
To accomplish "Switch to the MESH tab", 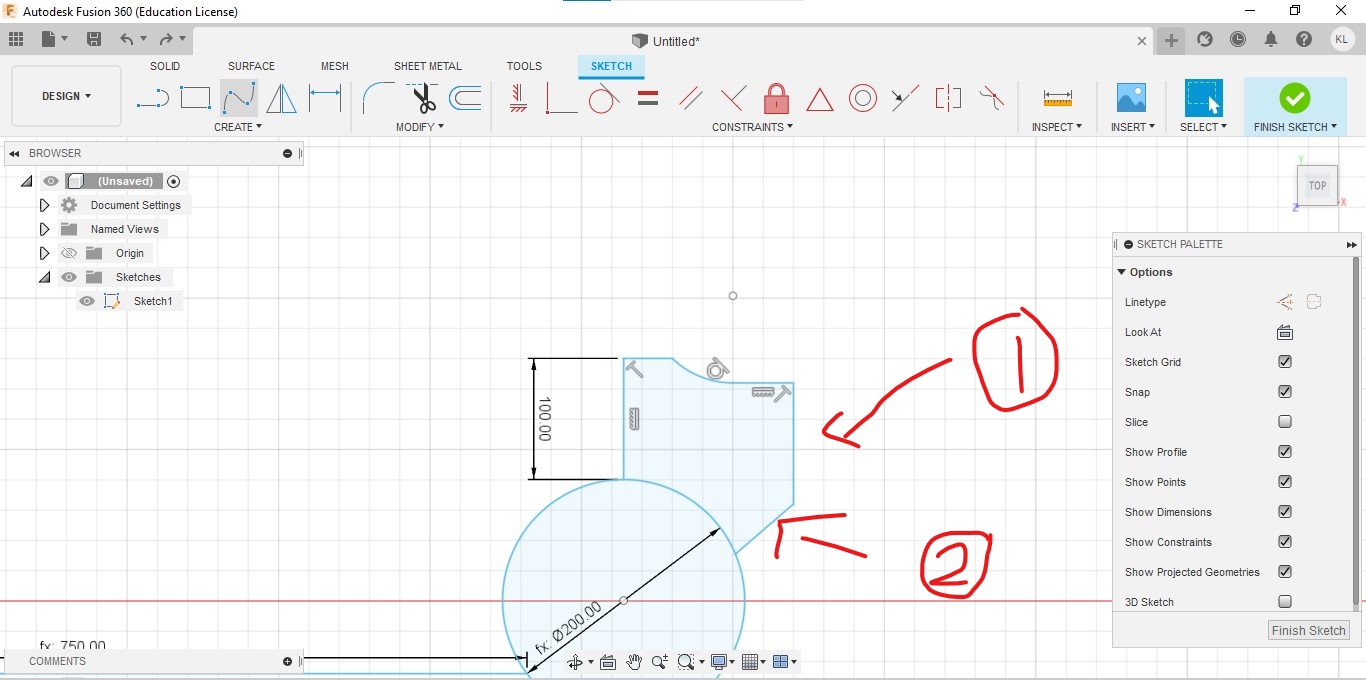I will coord(335,66).
